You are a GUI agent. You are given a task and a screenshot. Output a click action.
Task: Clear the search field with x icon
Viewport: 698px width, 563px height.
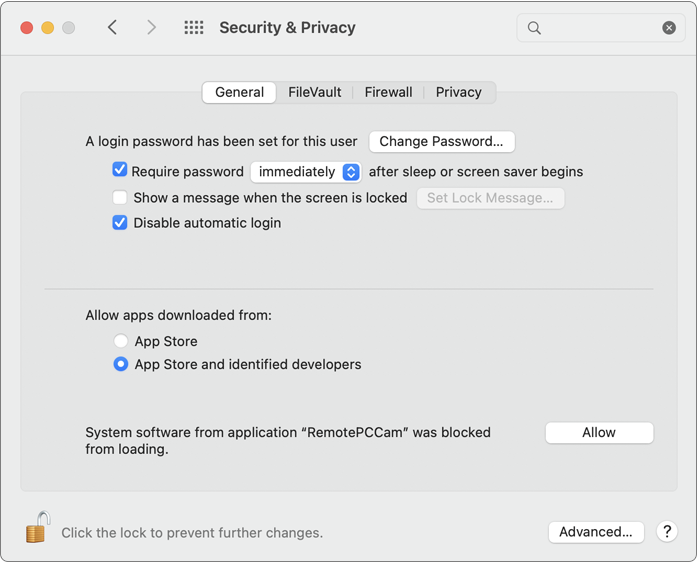click(x=669, y=28)
